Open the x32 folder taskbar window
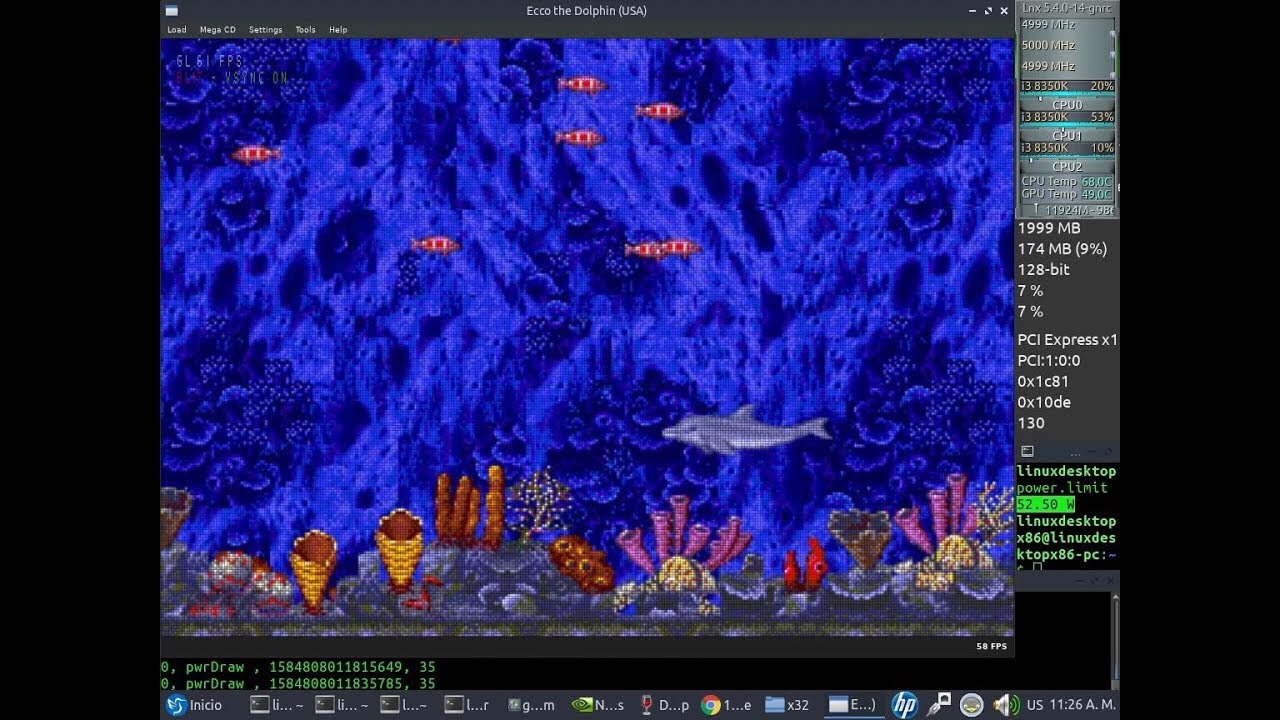Screen dimensions: 1280x720 [x=787, y=705]
